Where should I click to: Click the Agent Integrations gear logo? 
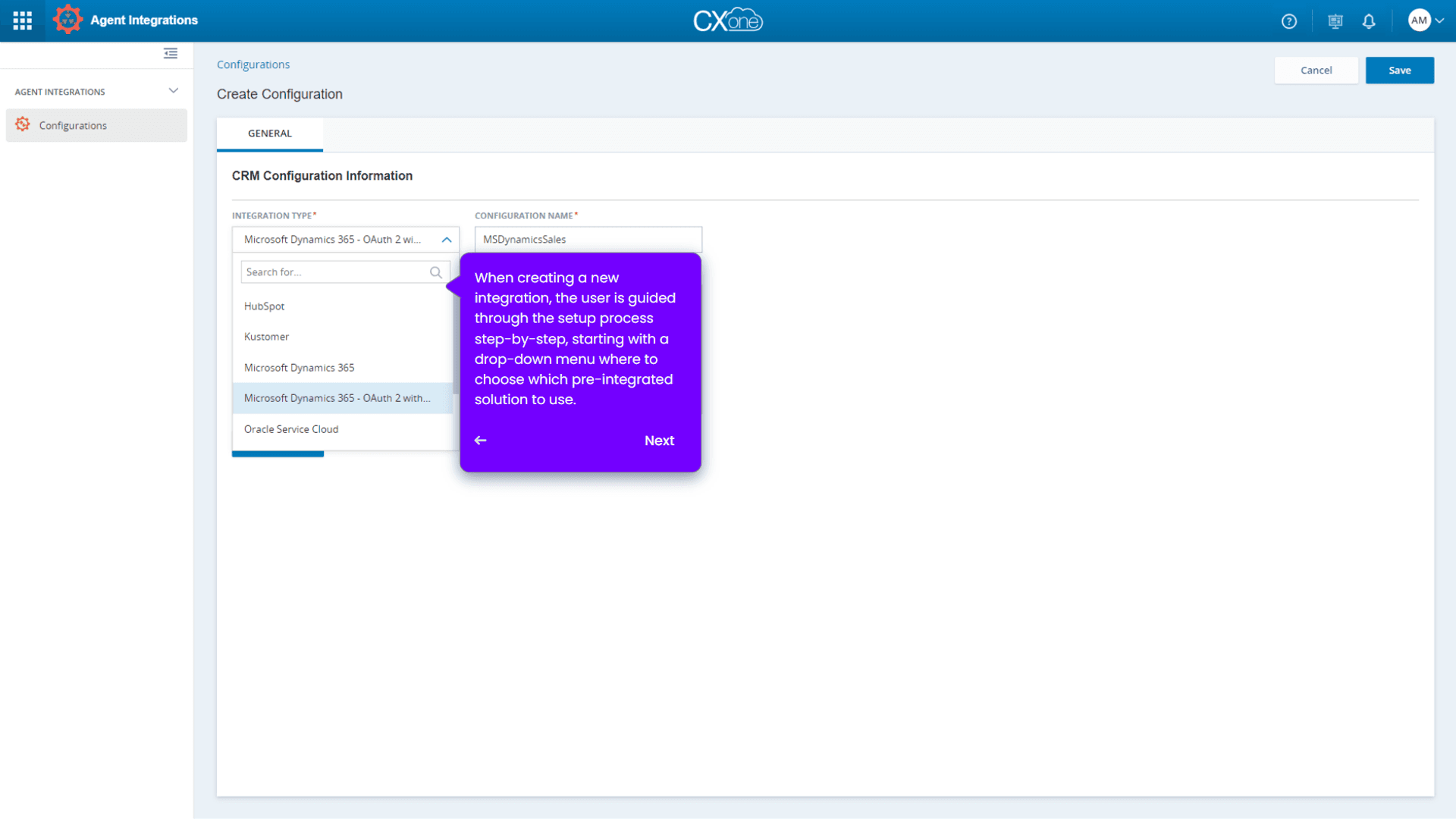pos(67,20)
